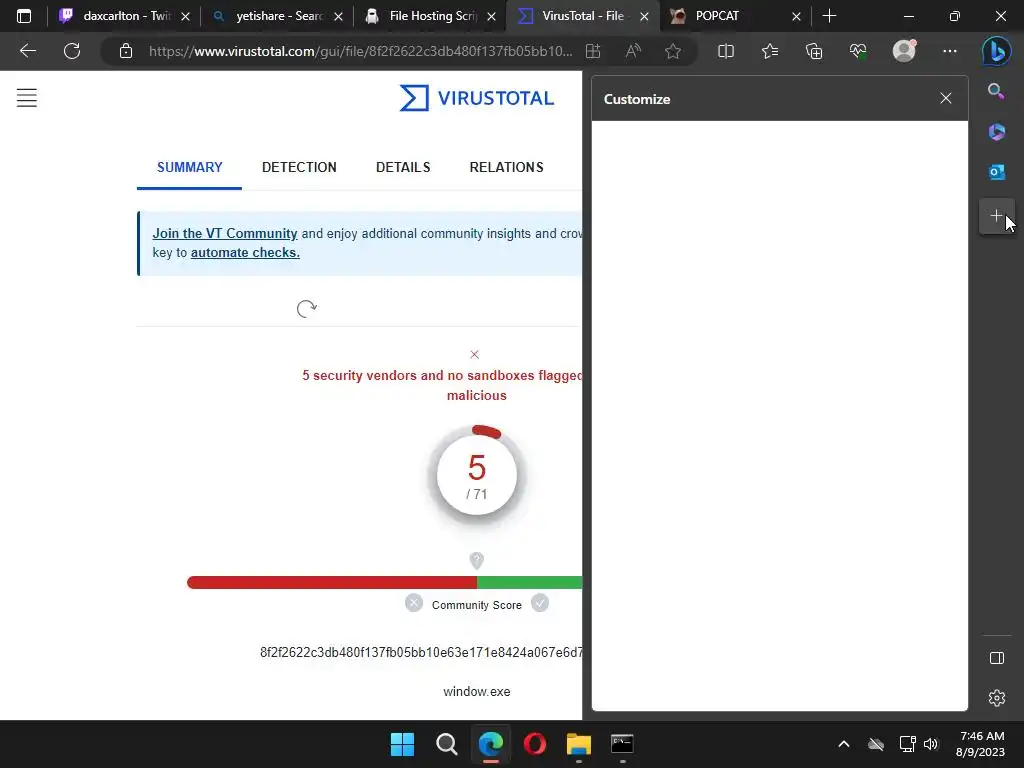
Task: Click the VirusTotal logo
Action: click(477, 98)
